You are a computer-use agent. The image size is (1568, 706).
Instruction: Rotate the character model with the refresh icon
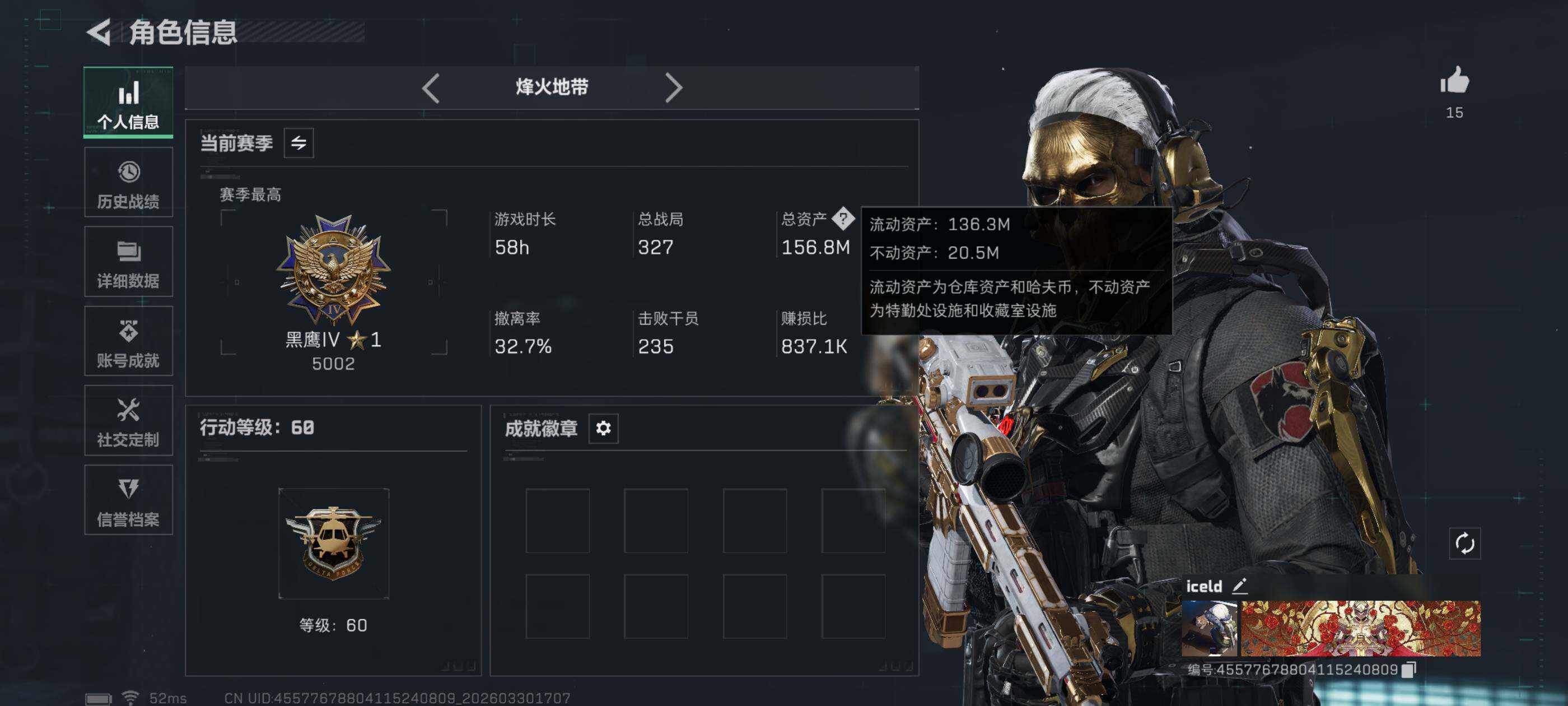tap(1464, 543)
